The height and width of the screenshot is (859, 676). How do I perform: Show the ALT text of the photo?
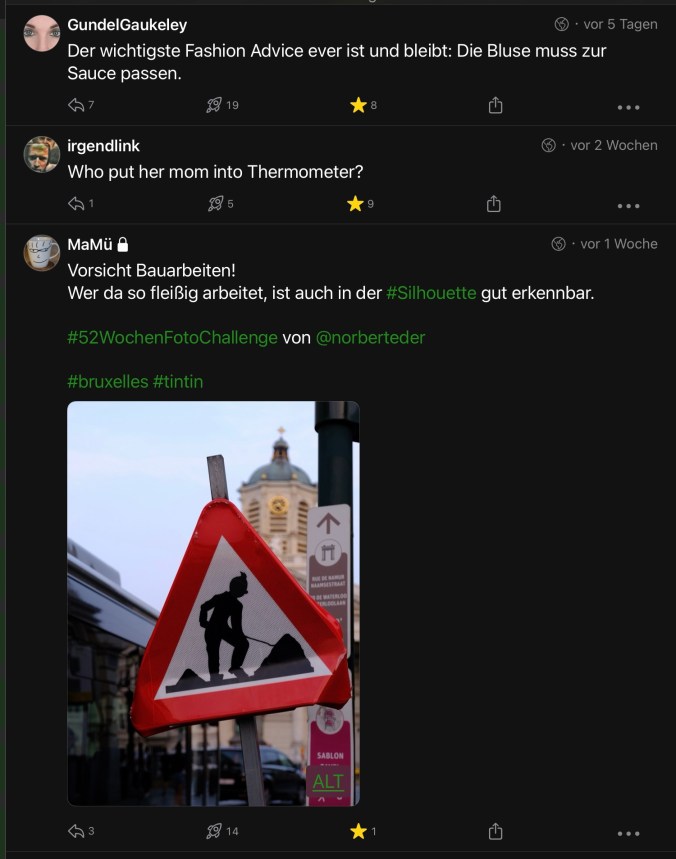click(x=328, y=781)
